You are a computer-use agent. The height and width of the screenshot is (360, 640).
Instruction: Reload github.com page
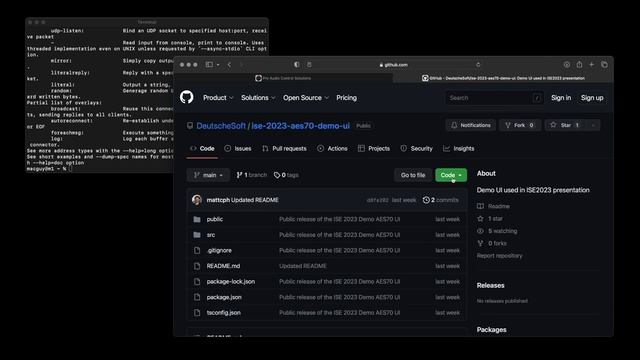point(478,64)
